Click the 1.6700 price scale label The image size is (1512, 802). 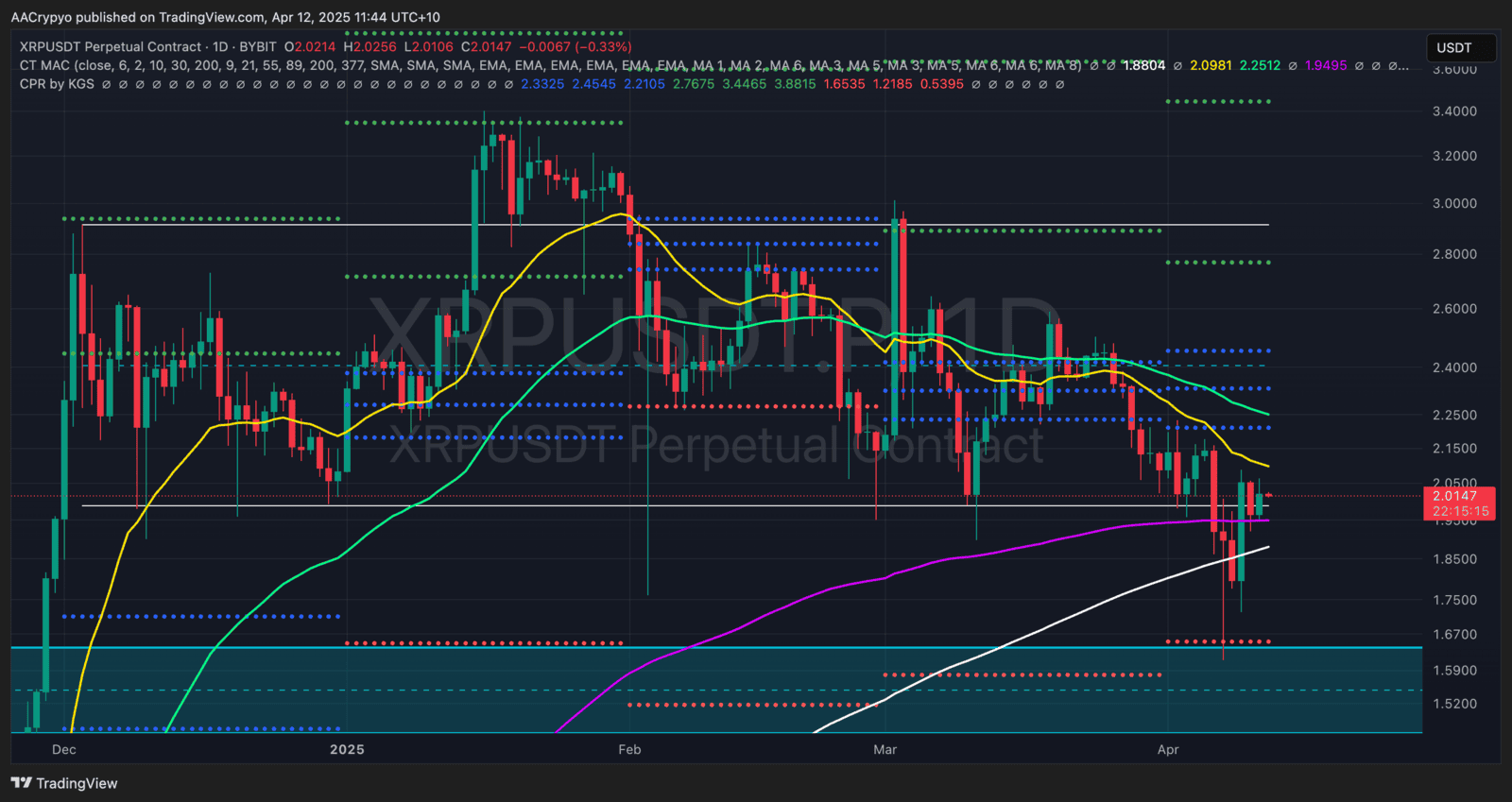[x=1454, y=635]
